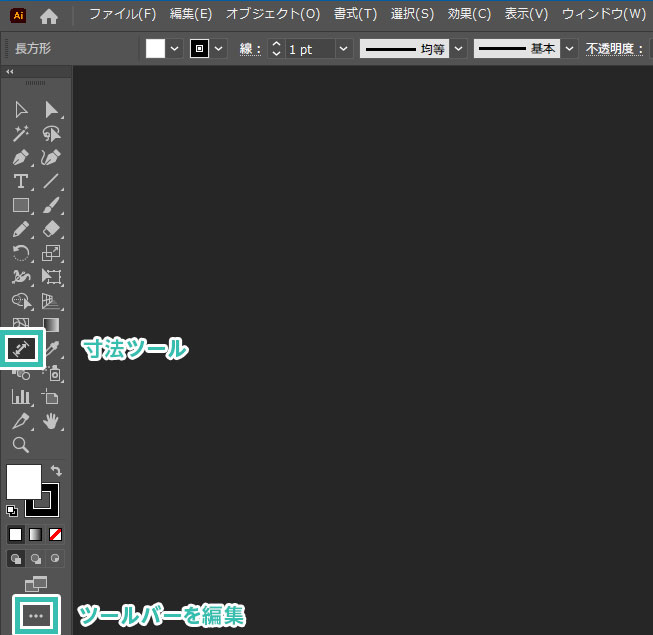Activate the Type tool
Screen dimensions: 653x635
coord(21,182)
